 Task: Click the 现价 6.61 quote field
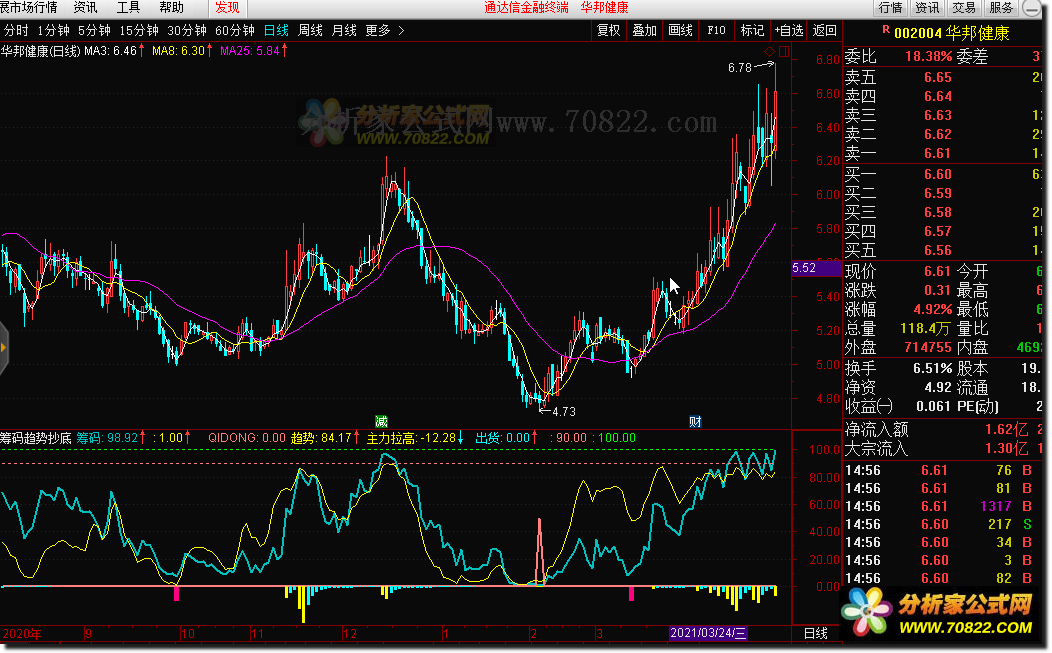click(898, 272)
